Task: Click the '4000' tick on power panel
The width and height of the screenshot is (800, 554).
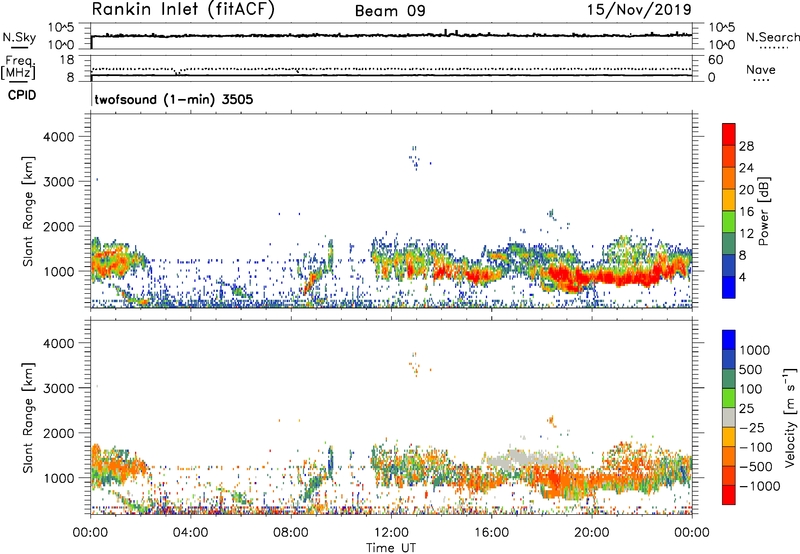Action: 59,137
